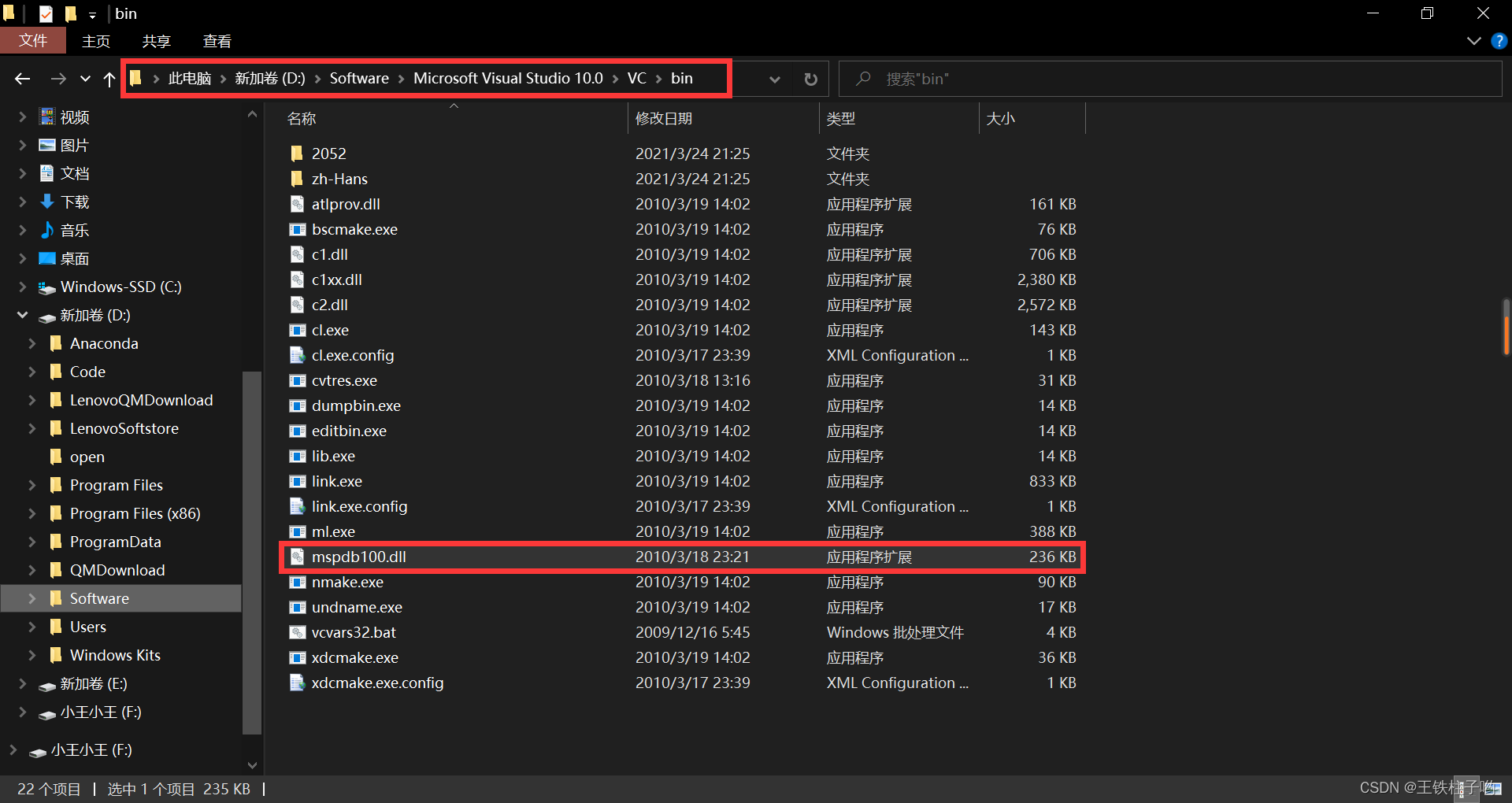This screenshot has width=1512, height=803.
Task: Select the c1.dll file icon
Action: click(x=297, y=254)
